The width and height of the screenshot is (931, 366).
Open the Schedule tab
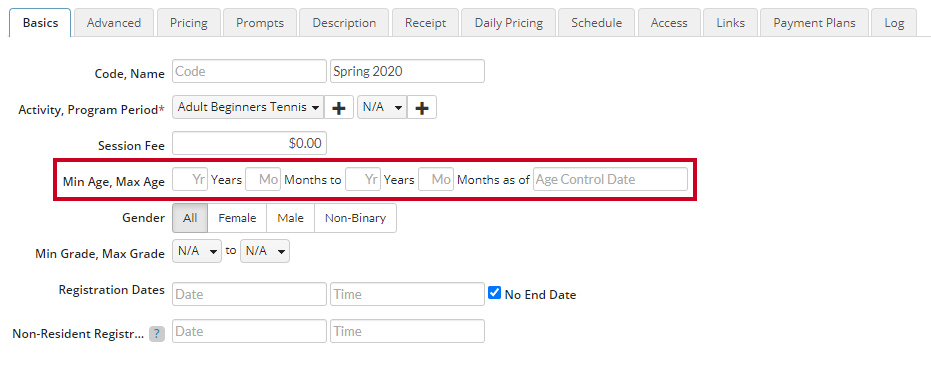596,23
